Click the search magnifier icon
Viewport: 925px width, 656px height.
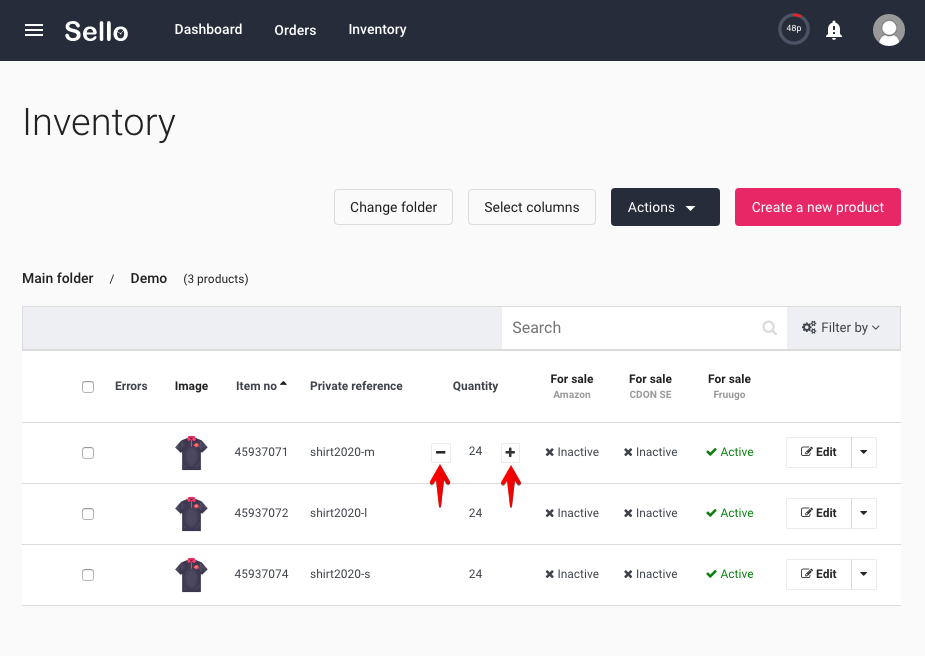769,327
